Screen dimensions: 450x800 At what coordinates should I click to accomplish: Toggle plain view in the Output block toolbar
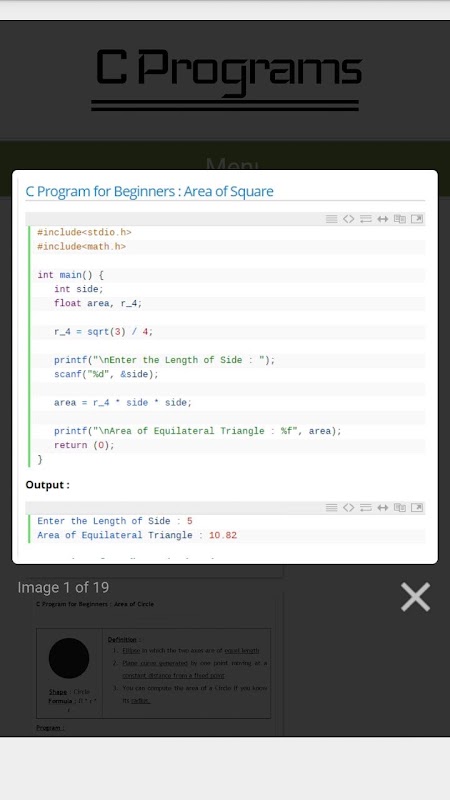pos(348,507)
